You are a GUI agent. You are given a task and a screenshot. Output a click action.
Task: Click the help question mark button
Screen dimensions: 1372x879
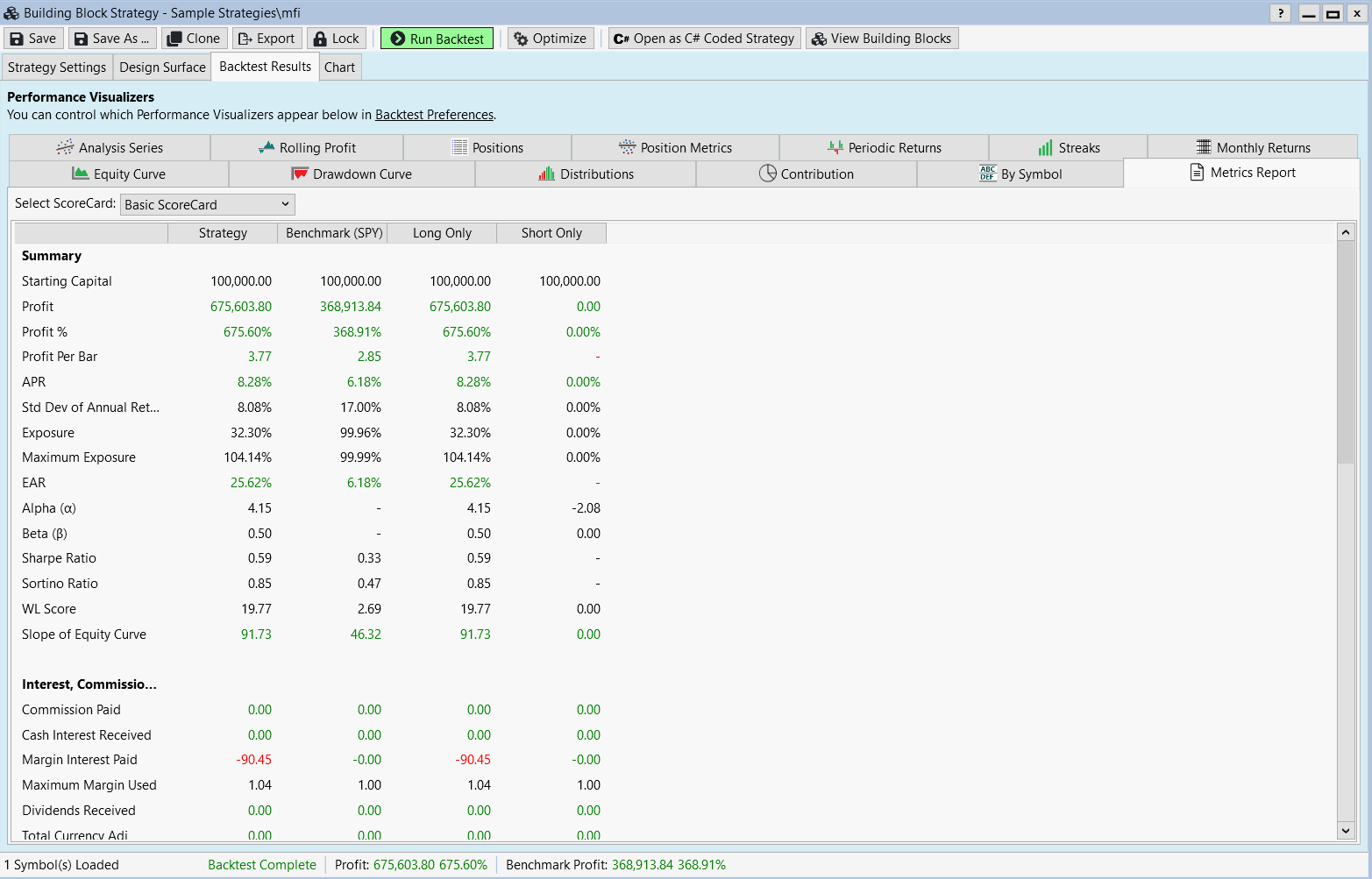1280,13
